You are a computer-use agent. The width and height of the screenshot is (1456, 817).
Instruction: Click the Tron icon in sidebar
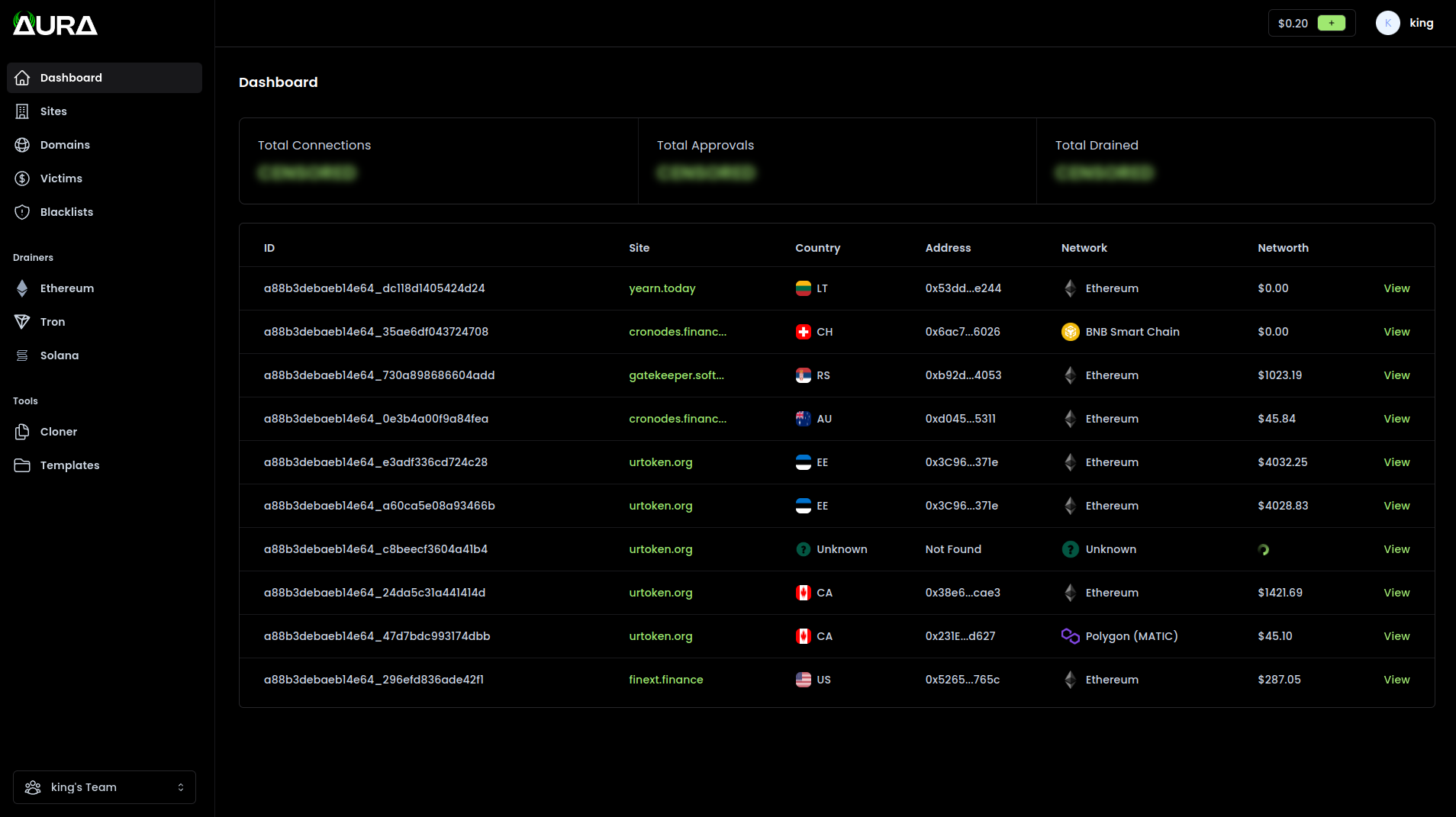22,322
